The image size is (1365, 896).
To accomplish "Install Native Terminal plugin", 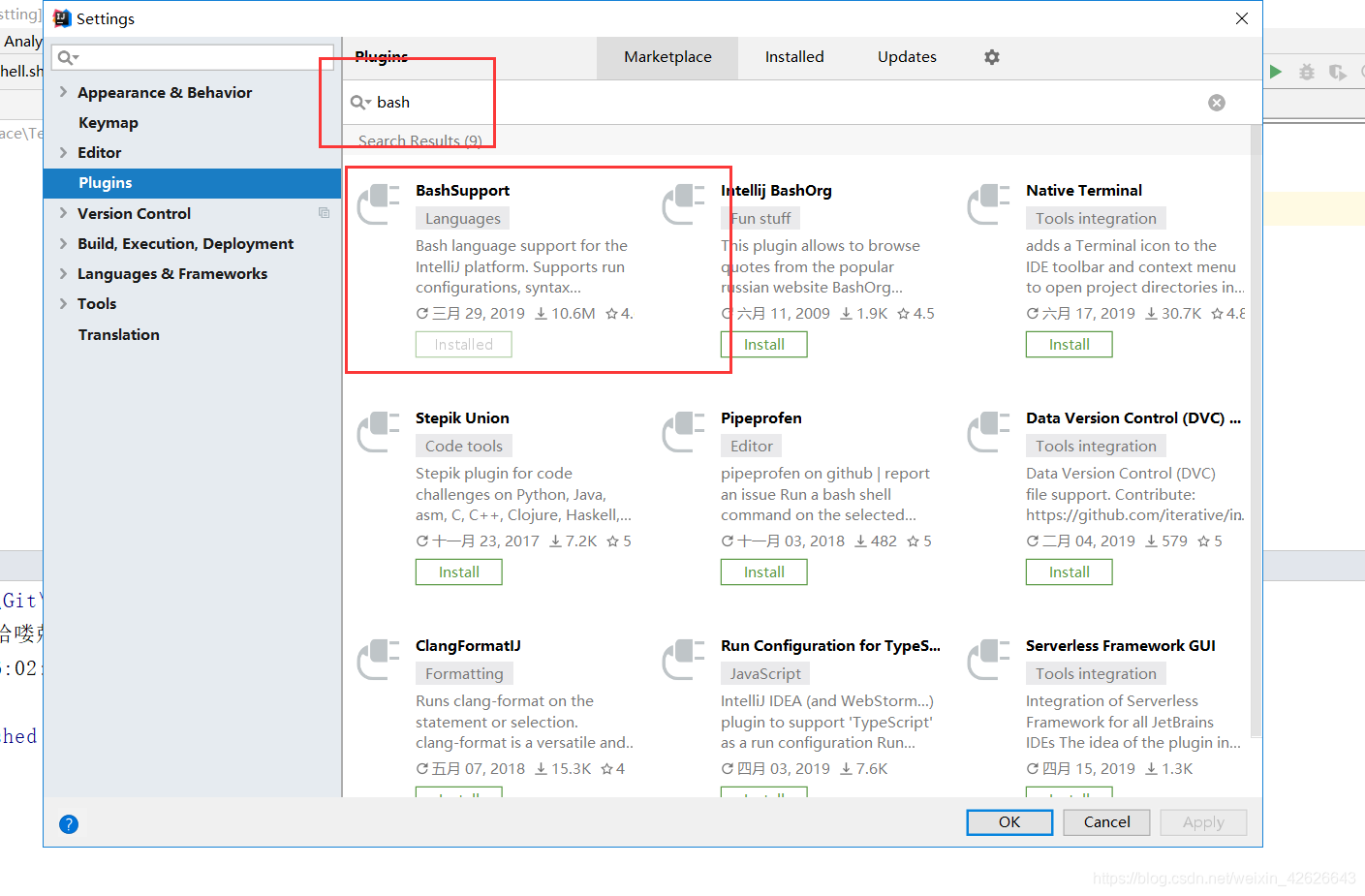I will point(1069,345).
